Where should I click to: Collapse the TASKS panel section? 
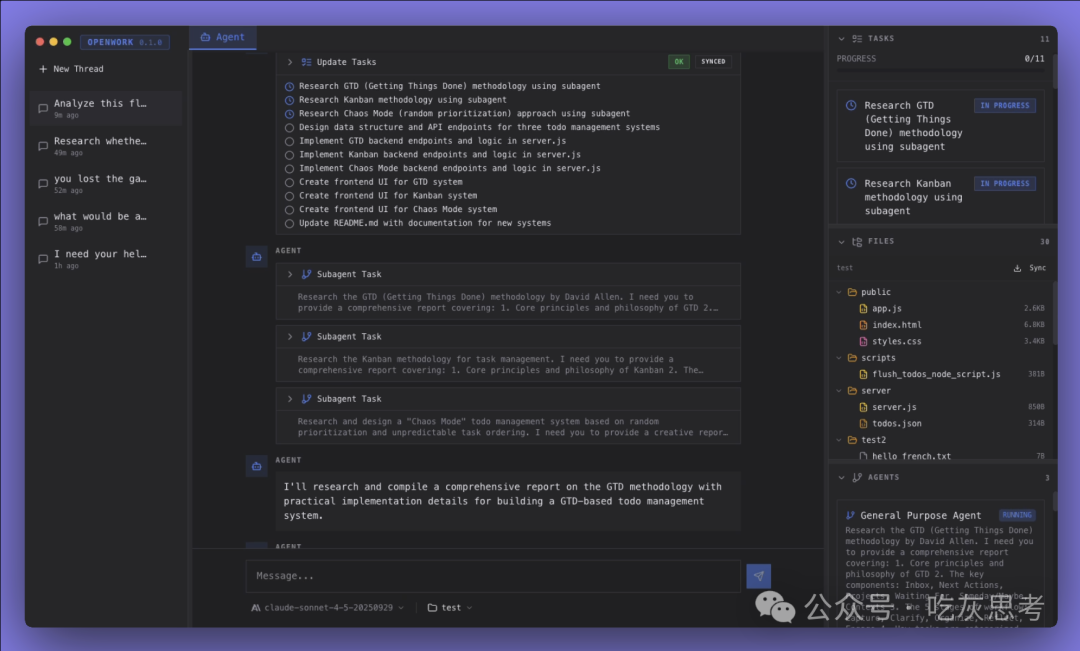[841, 39]
